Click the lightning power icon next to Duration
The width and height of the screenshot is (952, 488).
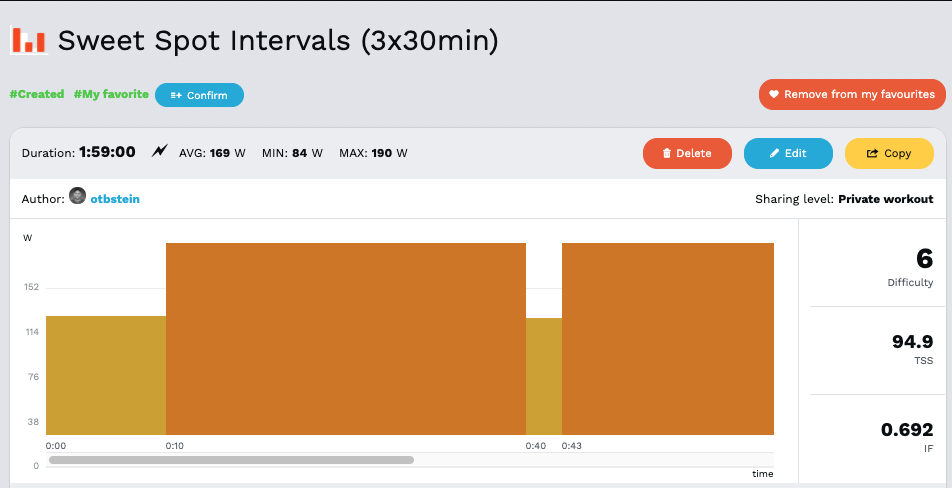click(x=160, y=153)
